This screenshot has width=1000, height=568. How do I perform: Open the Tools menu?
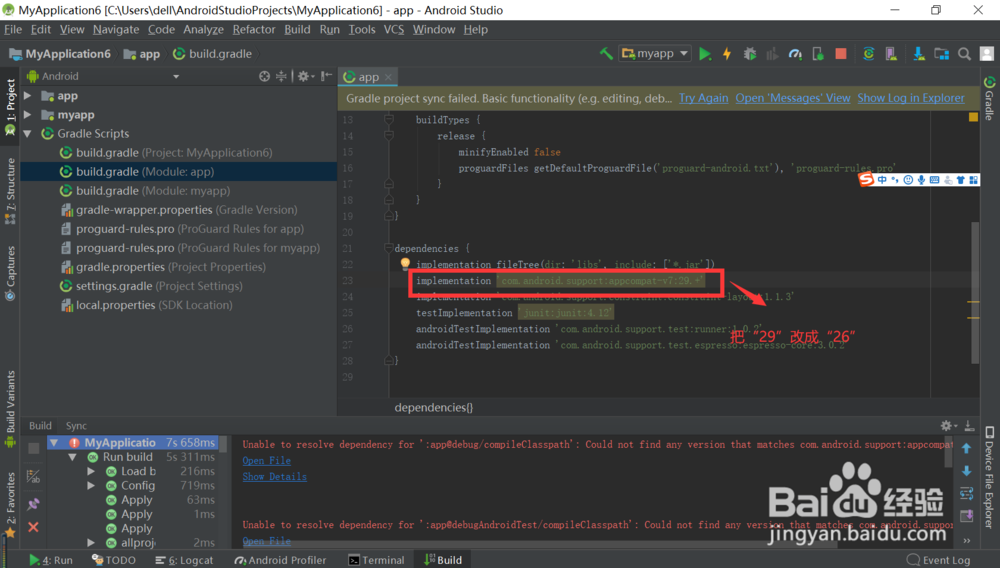[x=362, y=29]
